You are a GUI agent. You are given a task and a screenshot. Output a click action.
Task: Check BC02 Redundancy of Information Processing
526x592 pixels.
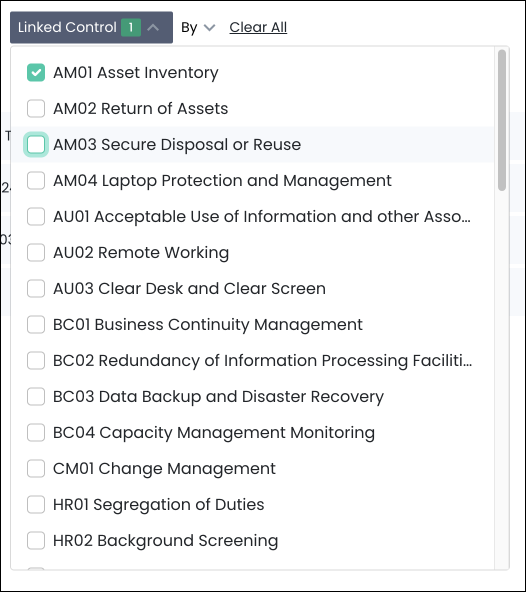pyautogui.click(x=36, y=360)
